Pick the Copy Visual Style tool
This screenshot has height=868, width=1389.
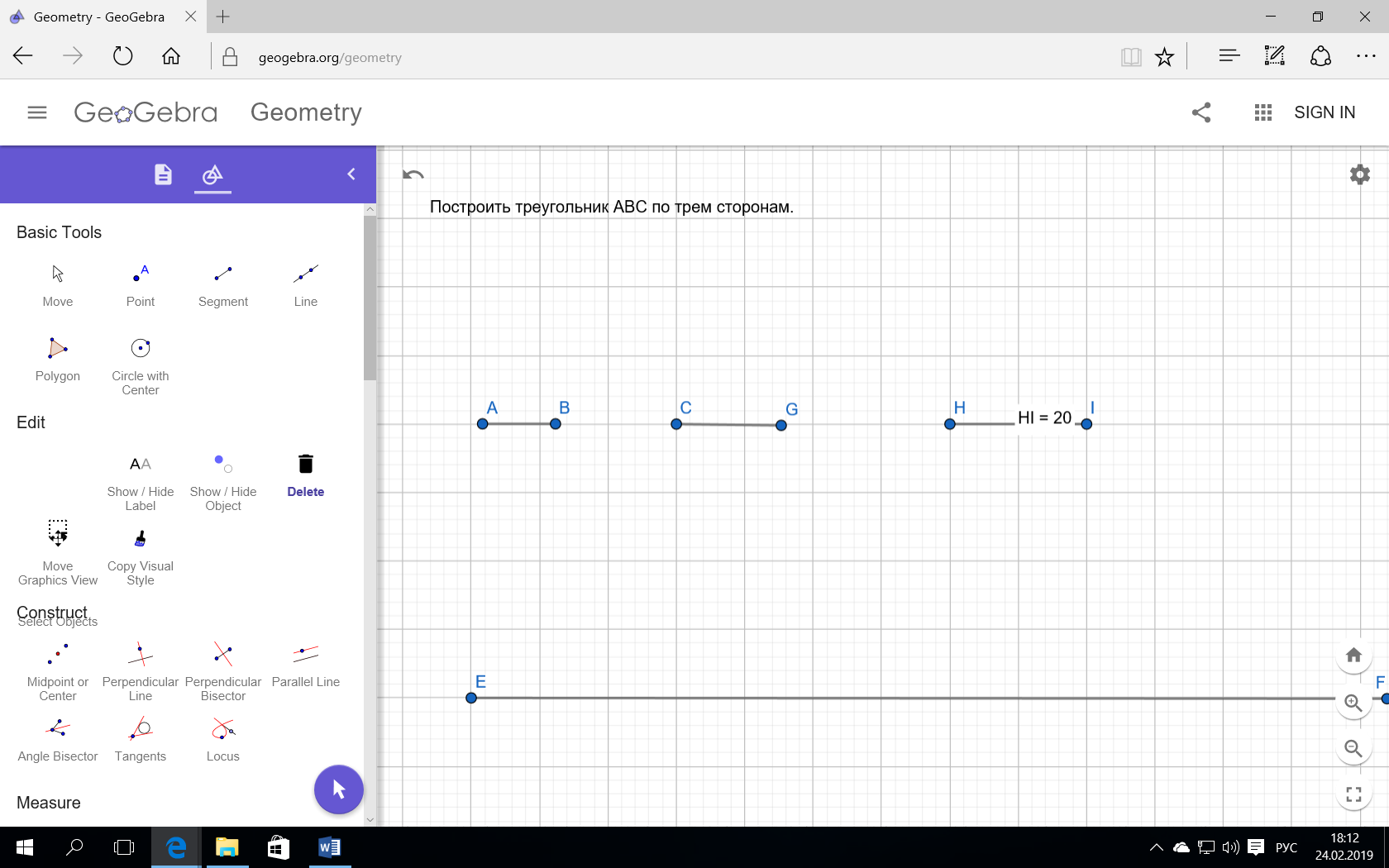coord(141,556)
